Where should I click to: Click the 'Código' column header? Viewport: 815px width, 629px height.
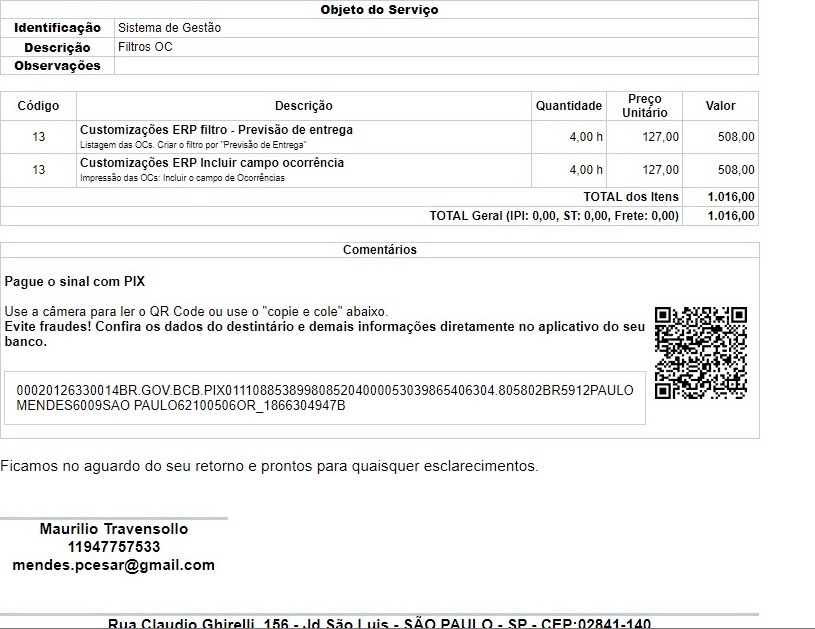[x=38, y=106]
